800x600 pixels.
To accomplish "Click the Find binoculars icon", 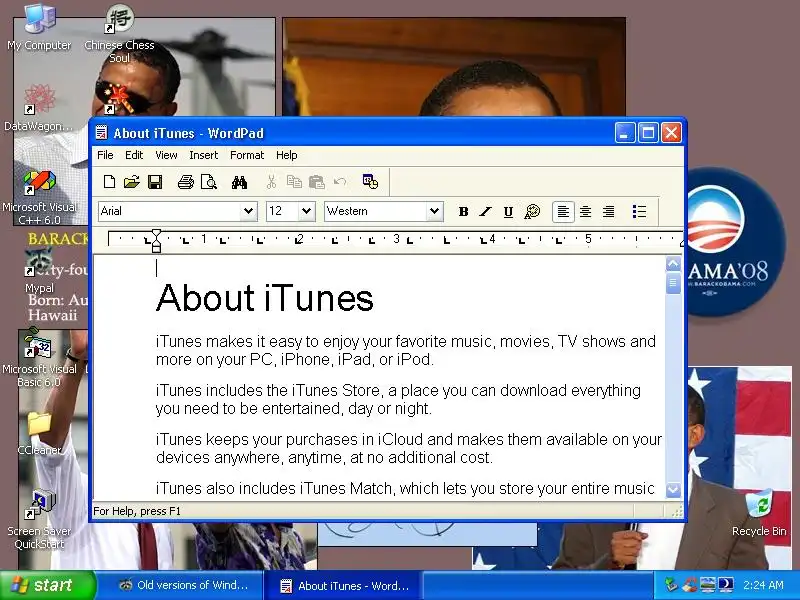I will click(239, 182).
